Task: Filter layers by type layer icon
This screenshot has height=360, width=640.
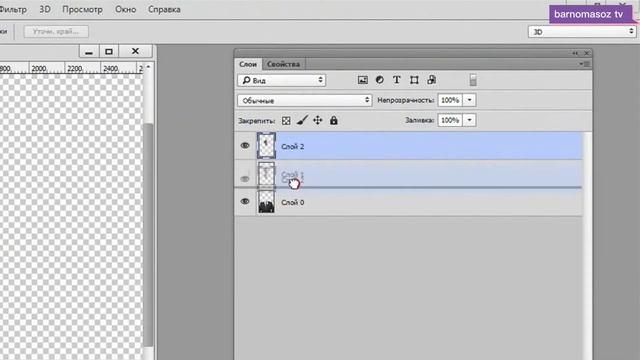Action: (397, 80)
